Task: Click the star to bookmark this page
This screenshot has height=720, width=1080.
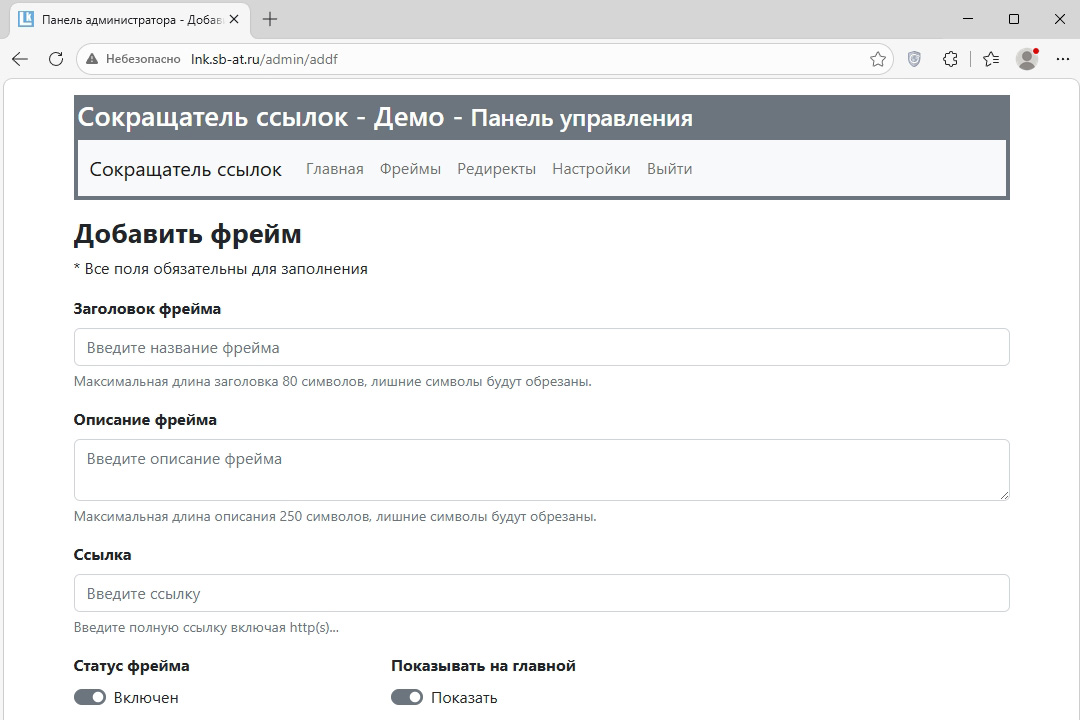Action: (x=878, y=59)
